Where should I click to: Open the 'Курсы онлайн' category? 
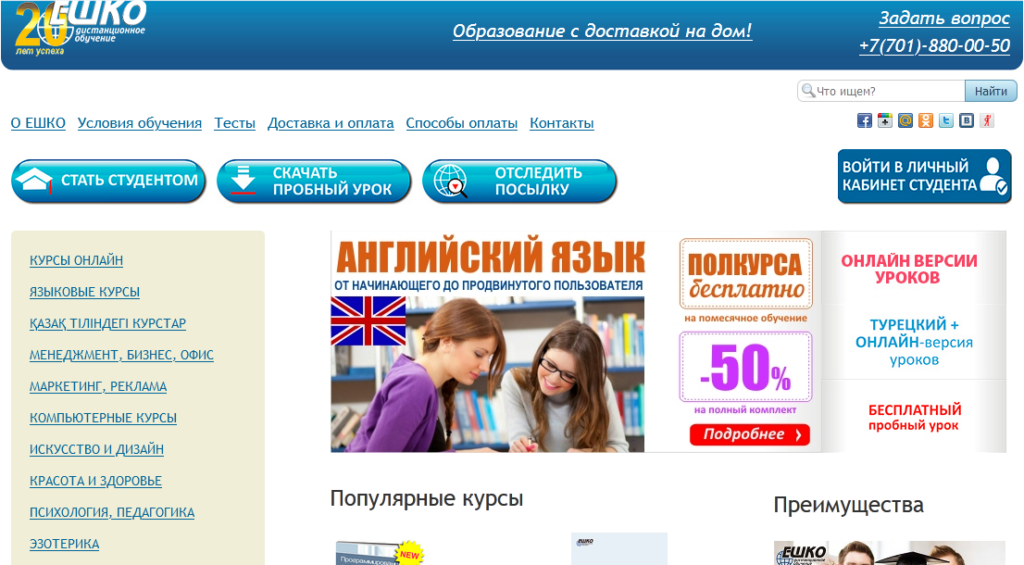click(76, 260)
